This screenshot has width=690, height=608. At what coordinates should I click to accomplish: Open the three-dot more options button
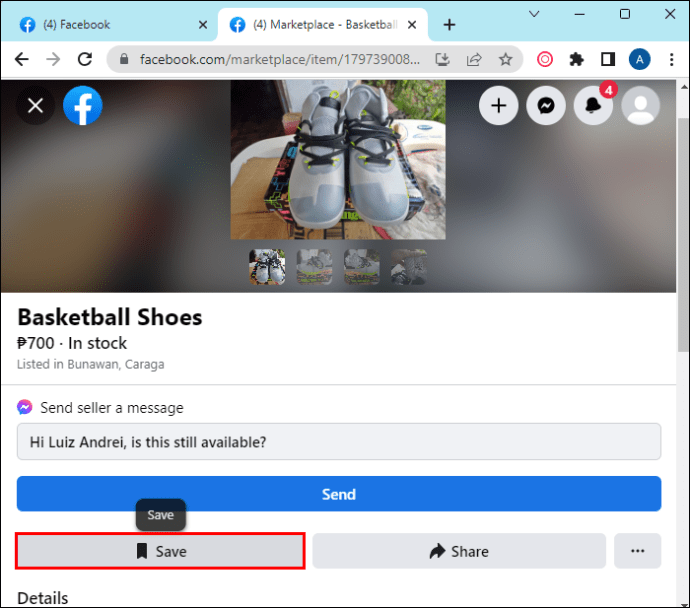(x=638, y=551)
